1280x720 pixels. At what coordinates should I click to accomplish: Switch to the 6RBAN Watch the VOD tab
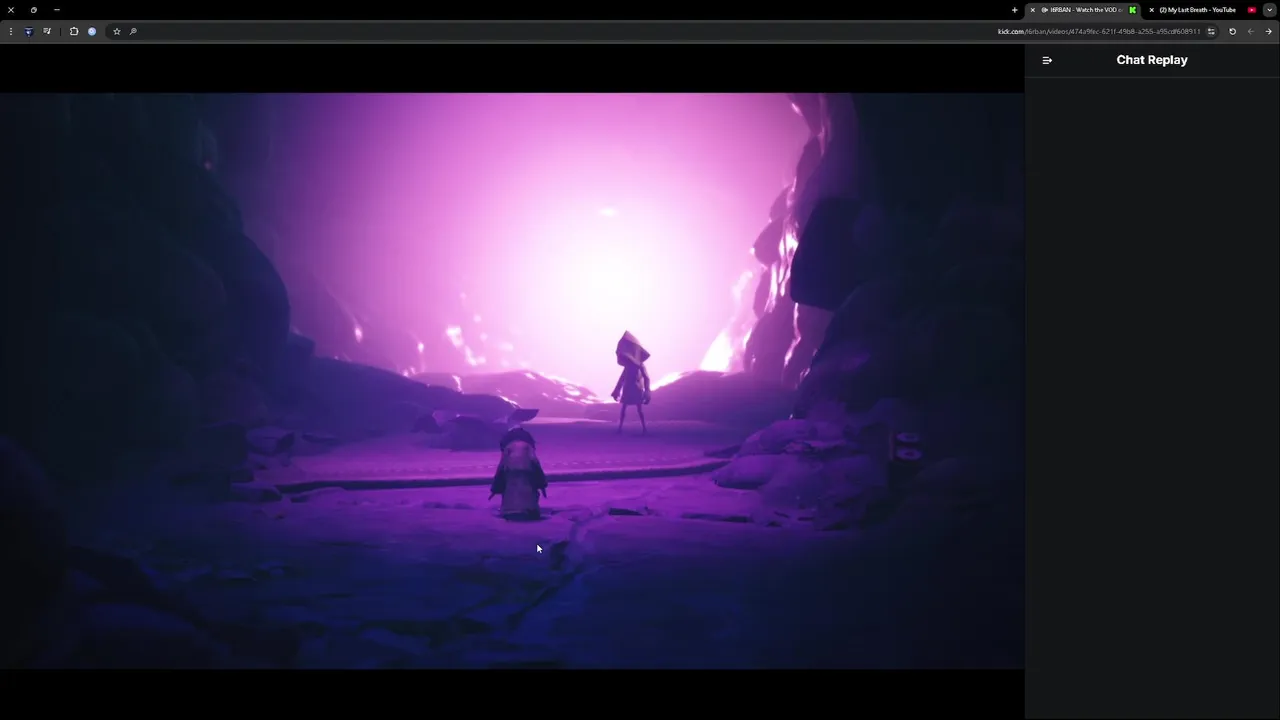click(x=1084, y=10)
